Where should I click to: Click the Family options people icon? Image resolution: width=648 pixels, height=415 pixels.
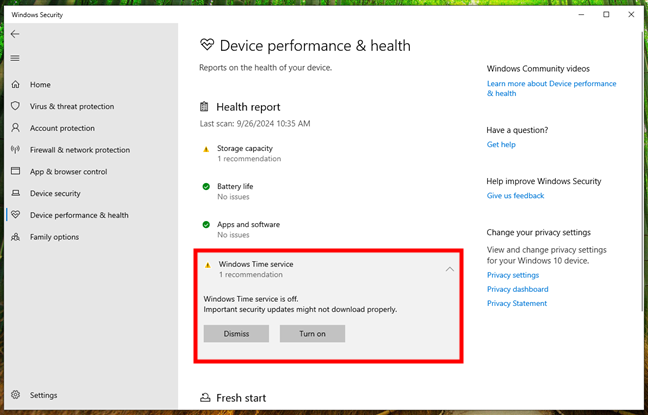[15, 237]
